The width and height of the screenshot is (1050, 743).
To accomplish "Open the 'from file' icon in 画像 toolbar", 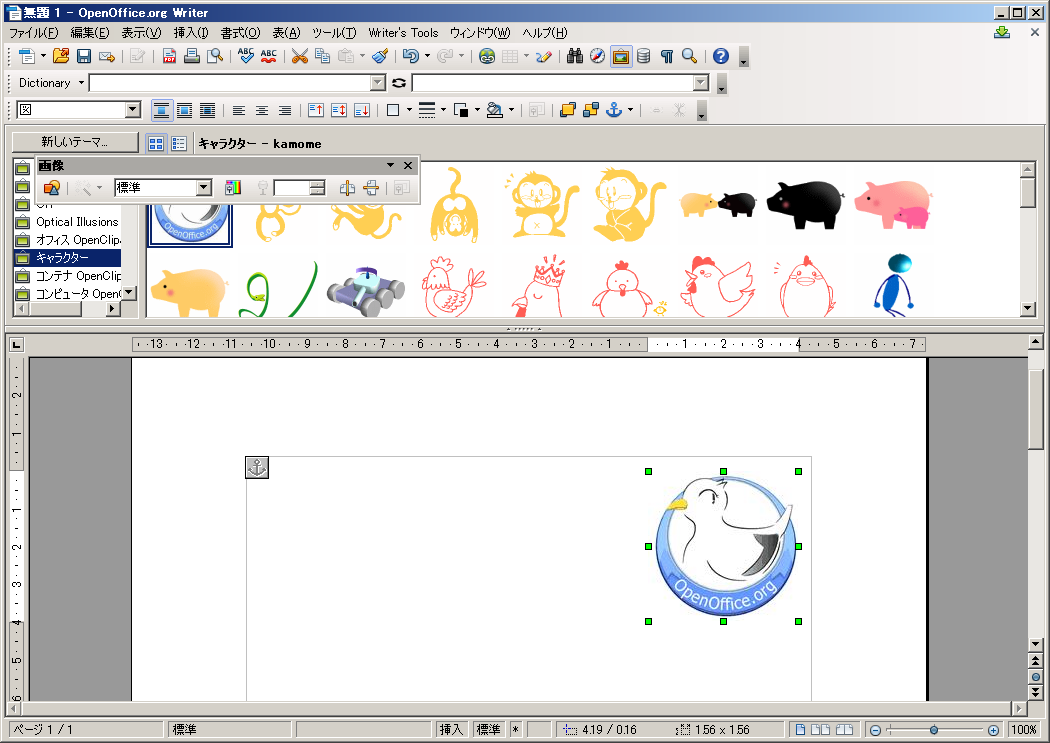I will 52,188.
